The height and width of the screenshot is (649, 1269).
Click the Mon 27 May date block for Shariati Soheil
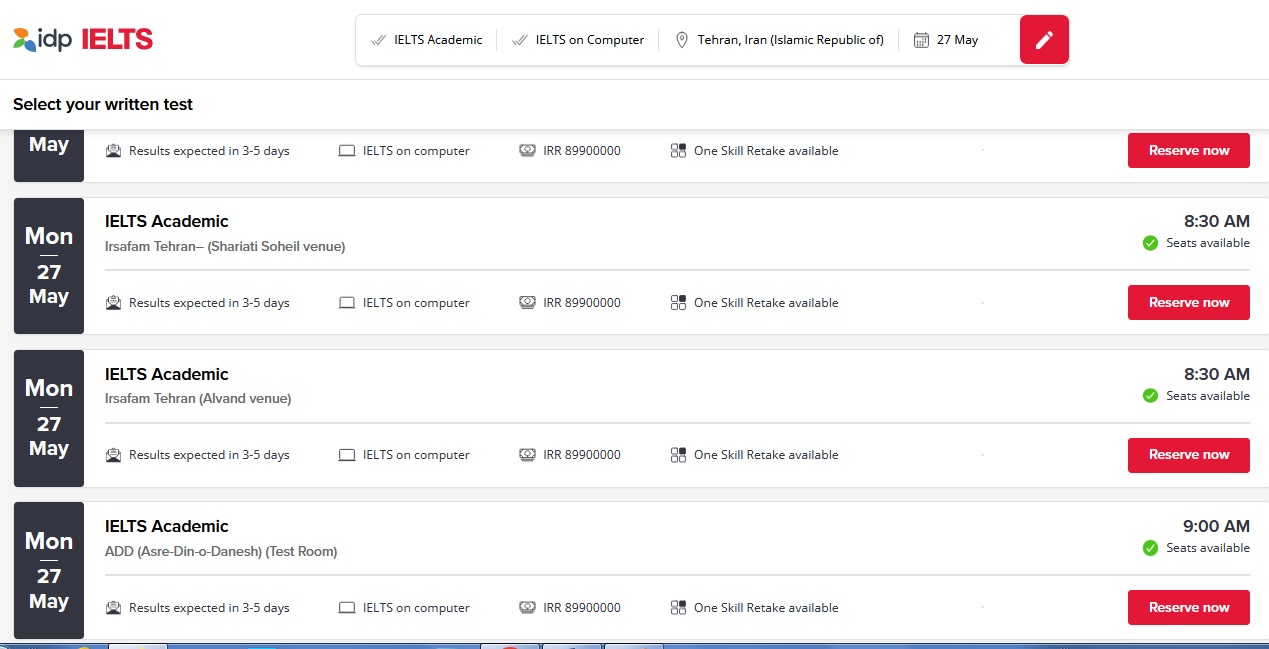pyautogui.click(x=49, y=266)
